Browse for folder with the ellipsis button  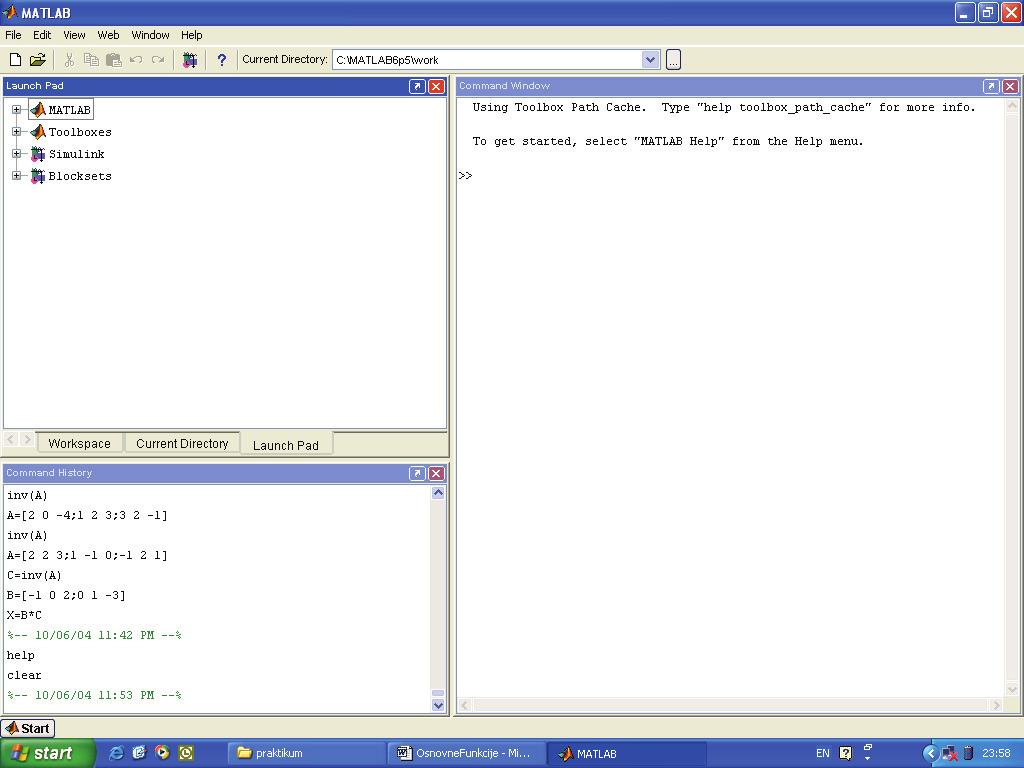pyautogui.click(x=673, y=59)
